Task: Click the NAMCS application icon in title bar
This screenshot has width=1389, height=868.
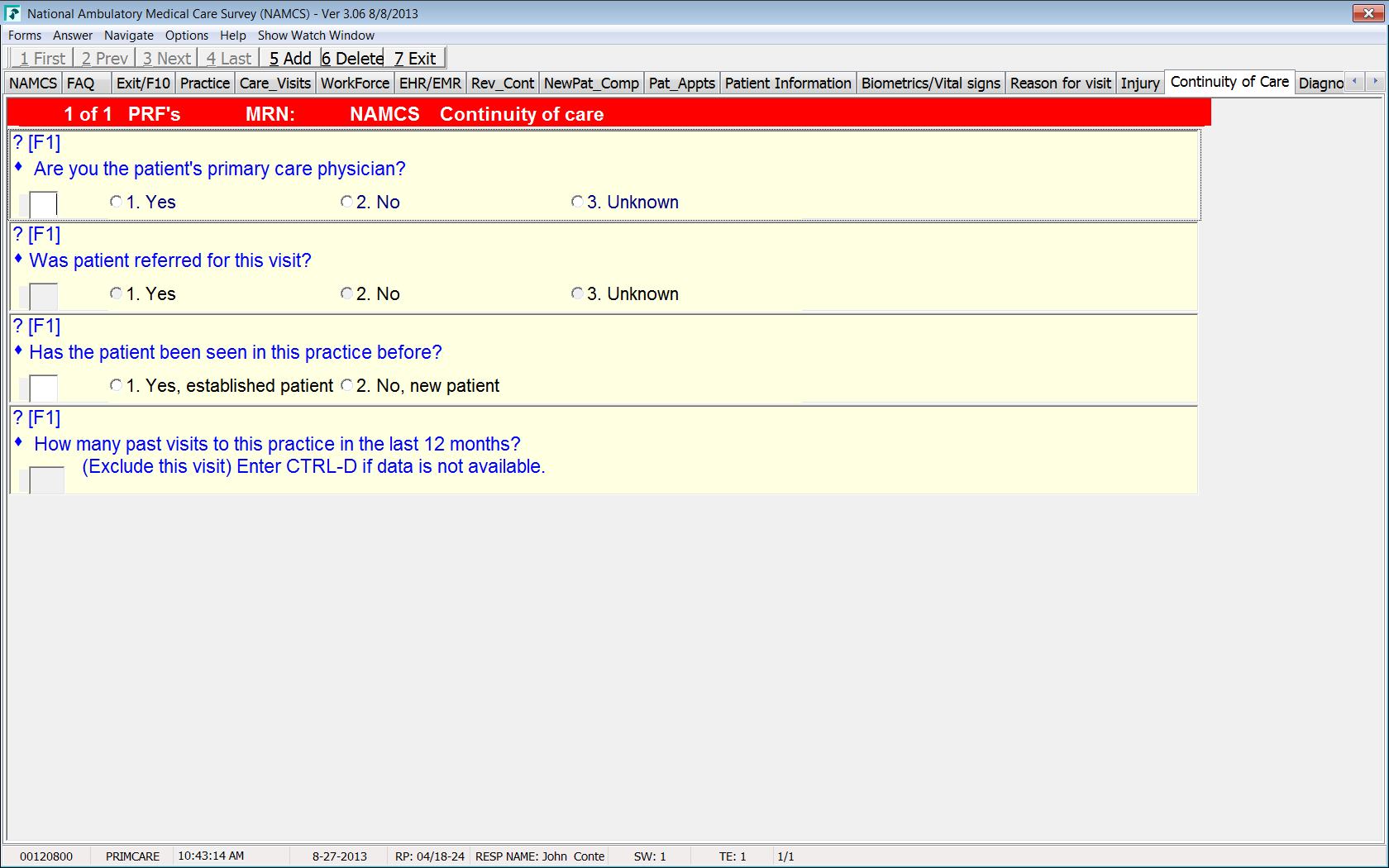Action: click(x=12, y=13)
